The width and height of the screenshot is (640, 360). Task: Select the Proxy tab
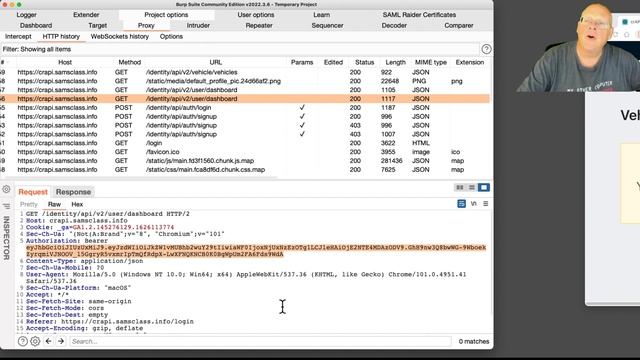[x=146, y=25]
